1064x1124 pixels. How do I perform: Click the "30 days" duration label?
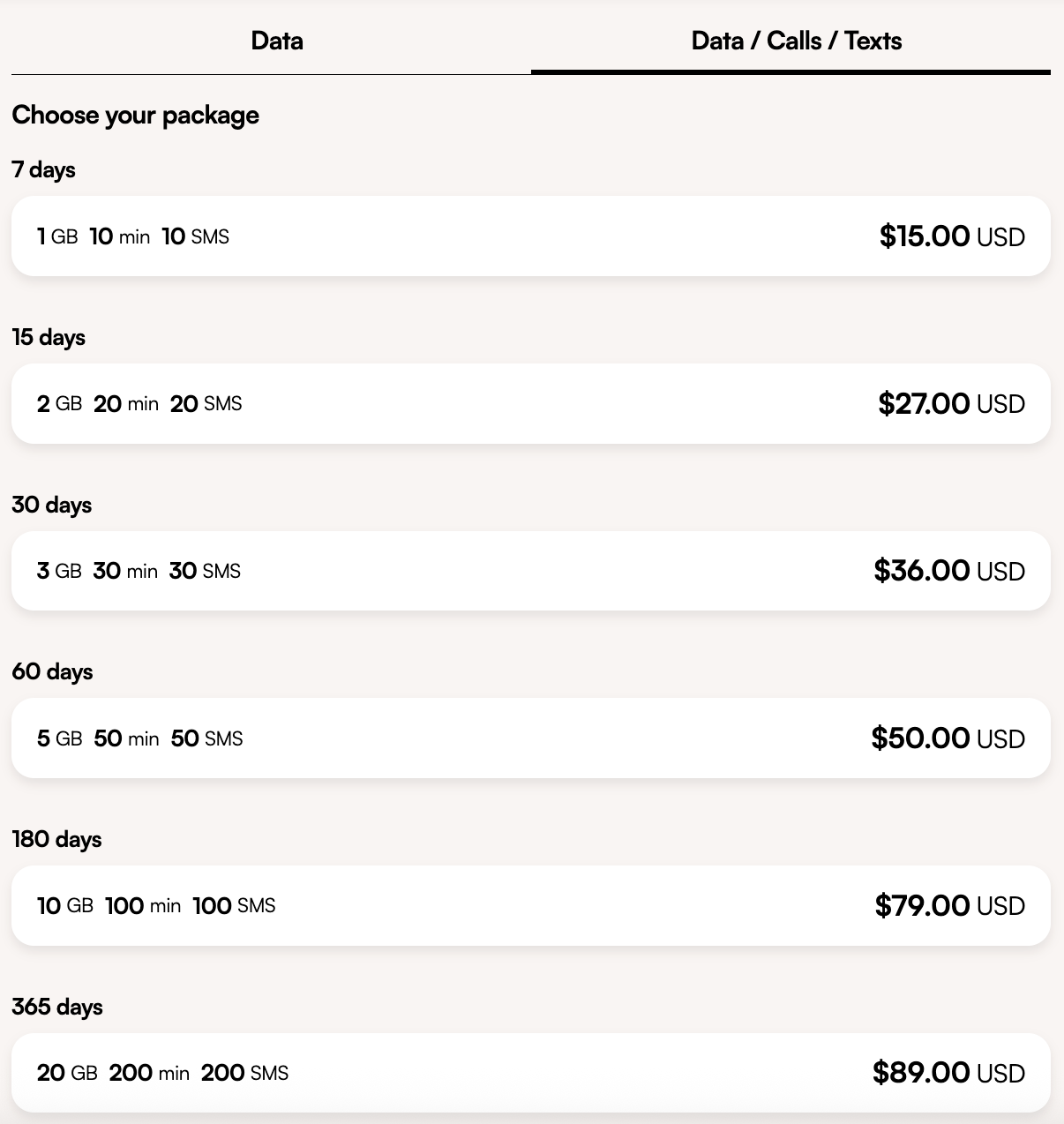(x=51, y=505)
